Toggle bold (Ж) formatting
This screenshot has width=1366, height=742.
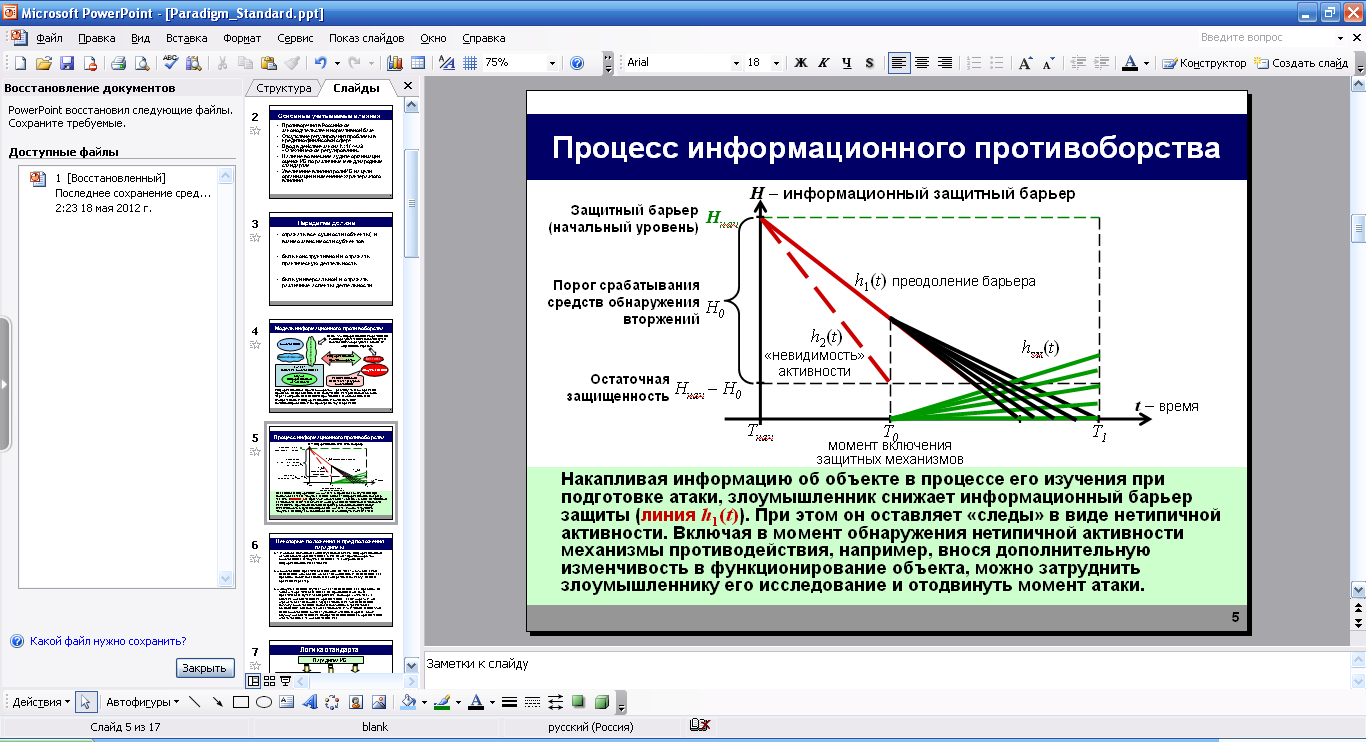[800, 63]
